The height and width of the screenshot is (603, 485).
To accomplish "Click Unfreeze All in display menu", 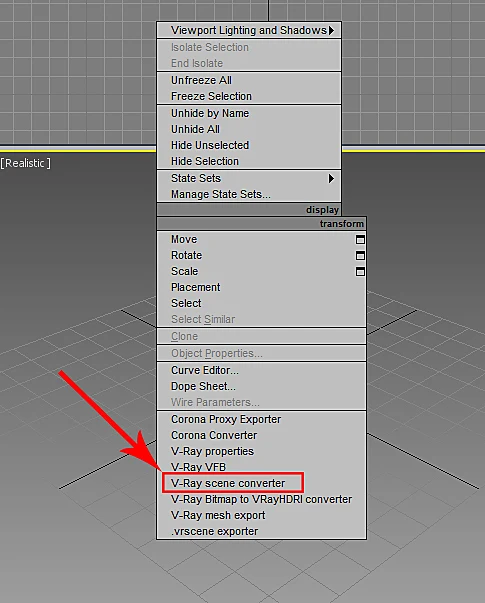I will pos(201,80).
